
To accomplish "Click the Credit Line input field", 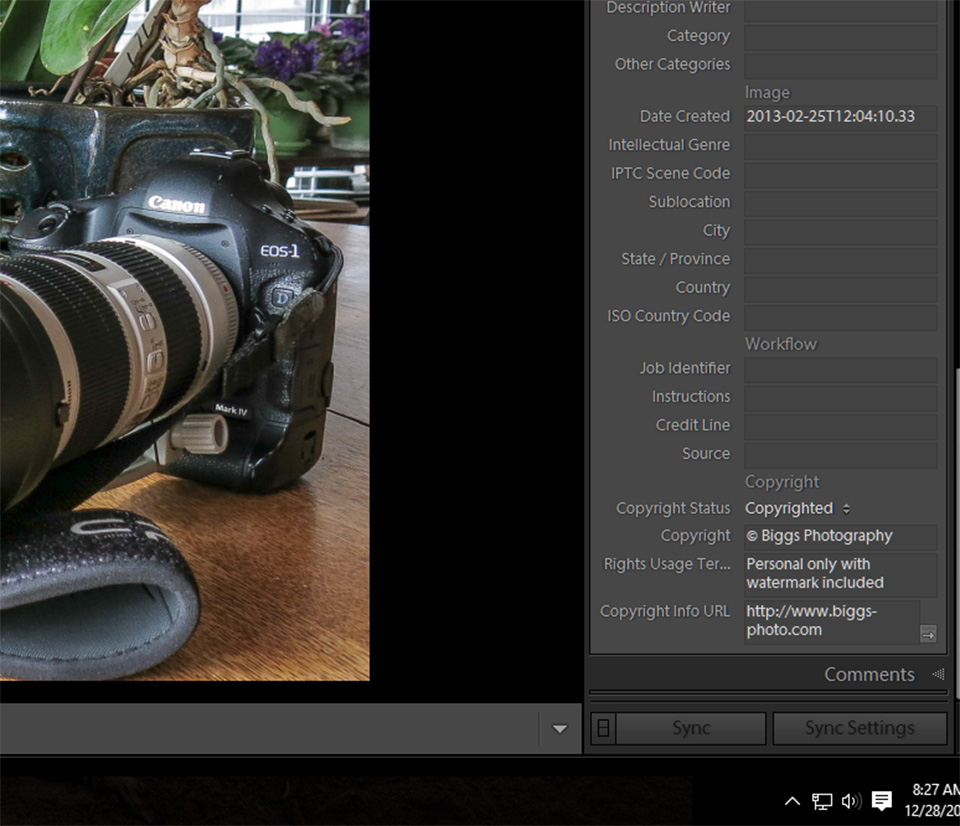I will pos(840,426).
